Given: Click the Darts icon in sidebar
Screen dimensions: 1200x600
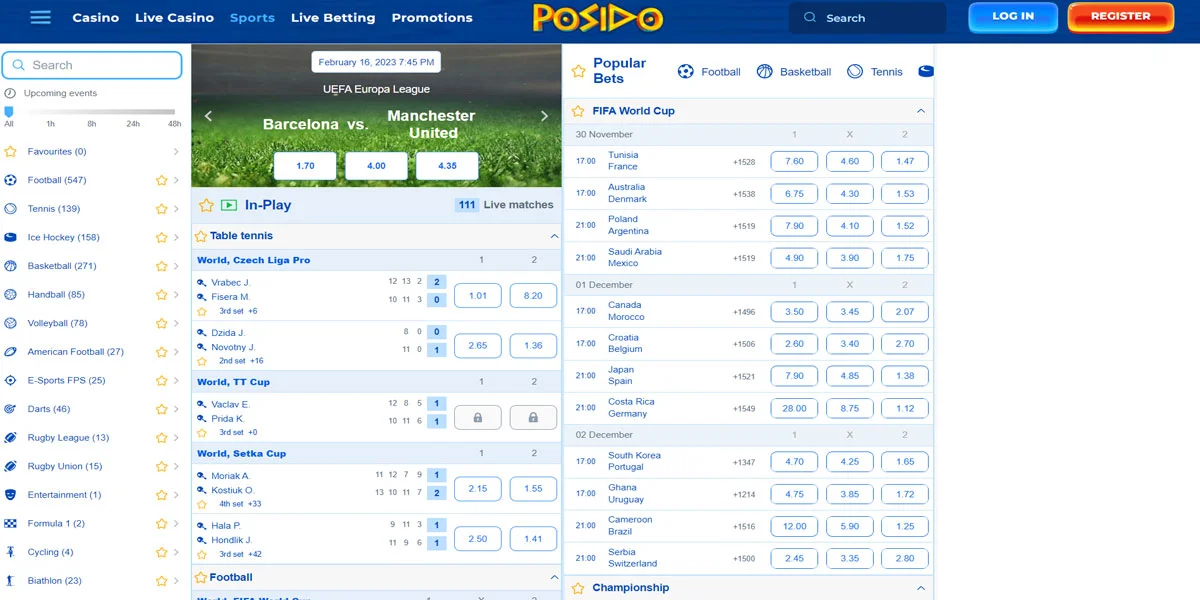Looking at the screenshot, I should (10, 409).
